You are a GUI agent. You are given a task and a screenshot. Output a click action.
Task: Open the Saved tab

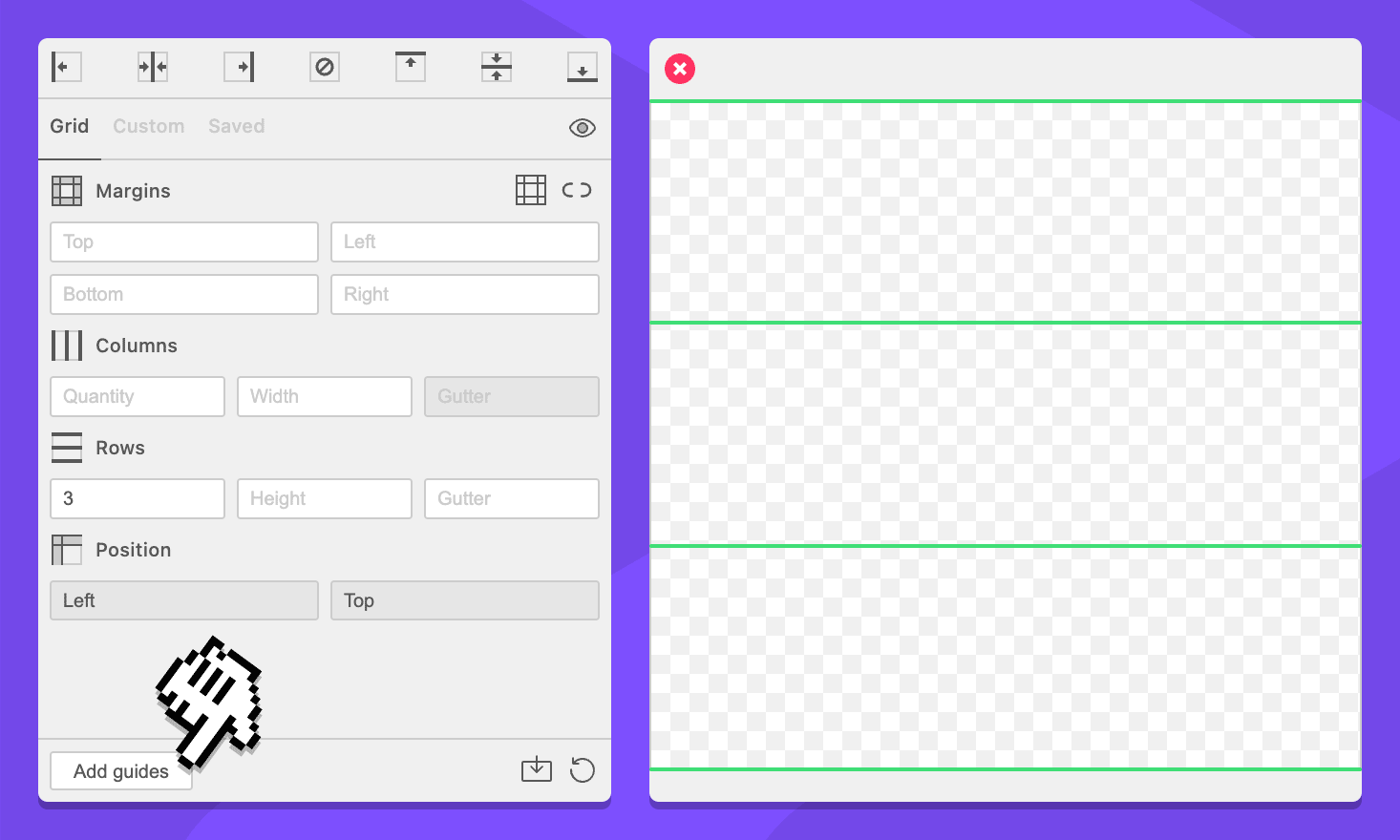pyautogui.click(x=237, y=126)
